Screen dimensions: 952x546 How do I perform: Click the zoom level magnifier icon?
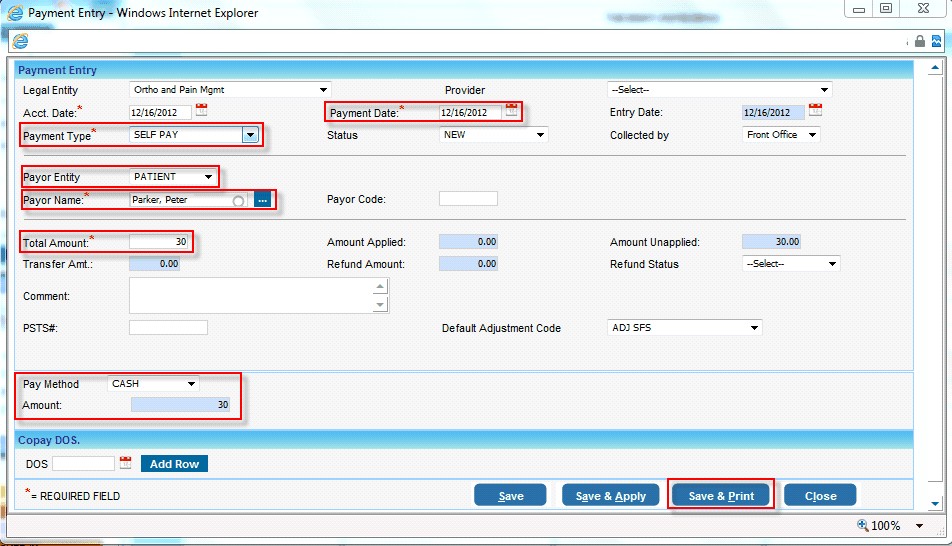coord(864,525)
